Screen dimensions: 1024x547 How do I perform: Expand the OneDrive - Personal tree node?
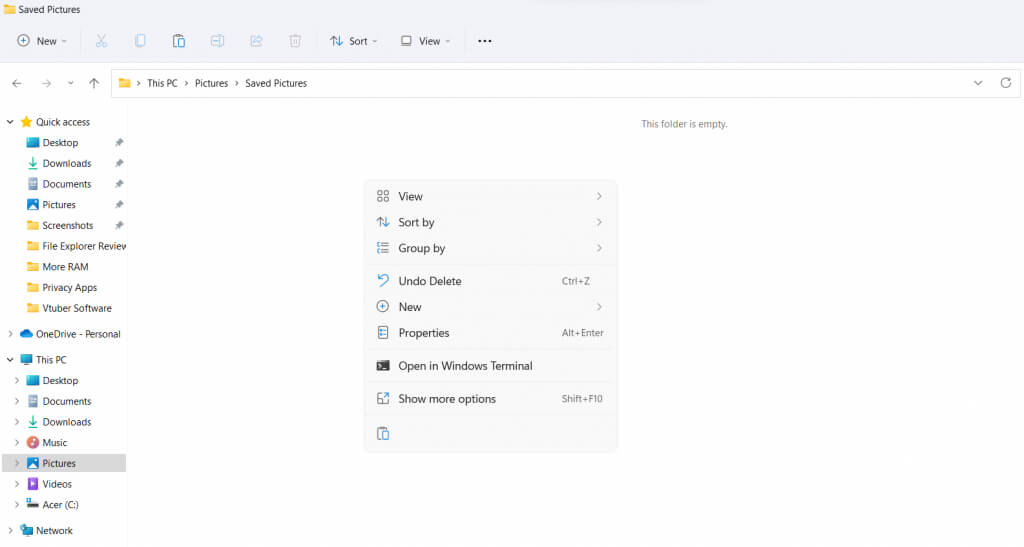[11, 334]
